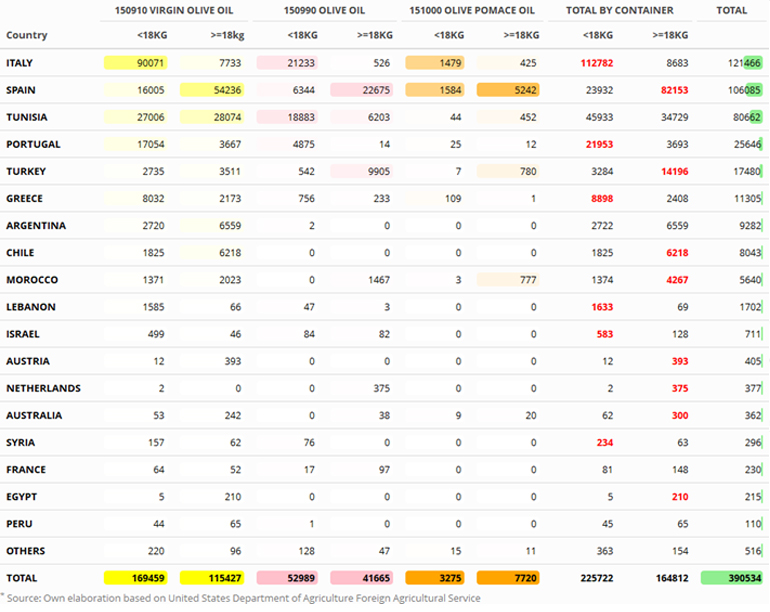The width and height of the screenshot is (770, 612).
Task: Click the 150910 VIRGIN OIL header
Action: [174, 10]
